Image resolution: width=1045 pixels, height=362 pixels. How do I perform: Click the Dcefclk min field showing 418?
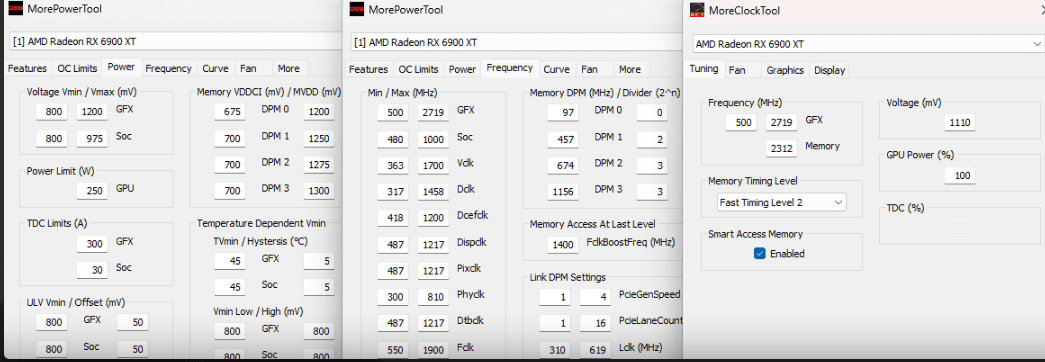(393, 218)
